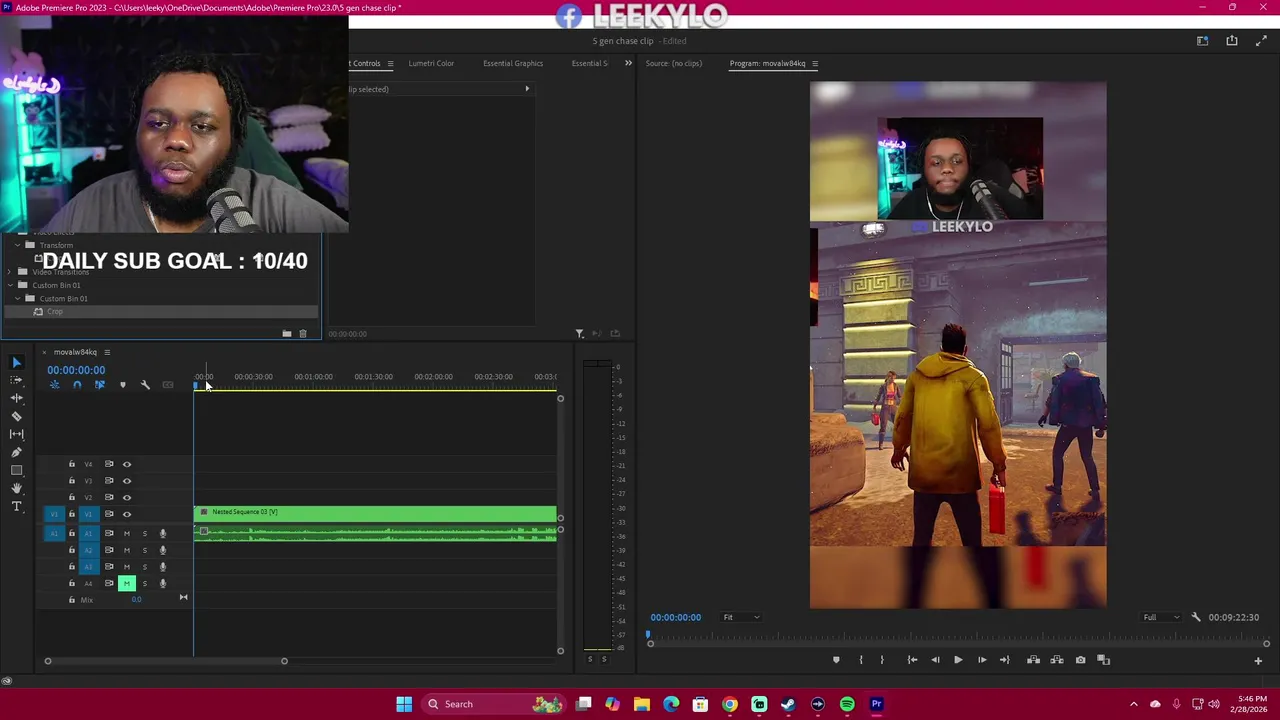This screenshot has width=1280, height=720.
Task: Click the timeline Add Marker icon
Action: tap(123, 385)
